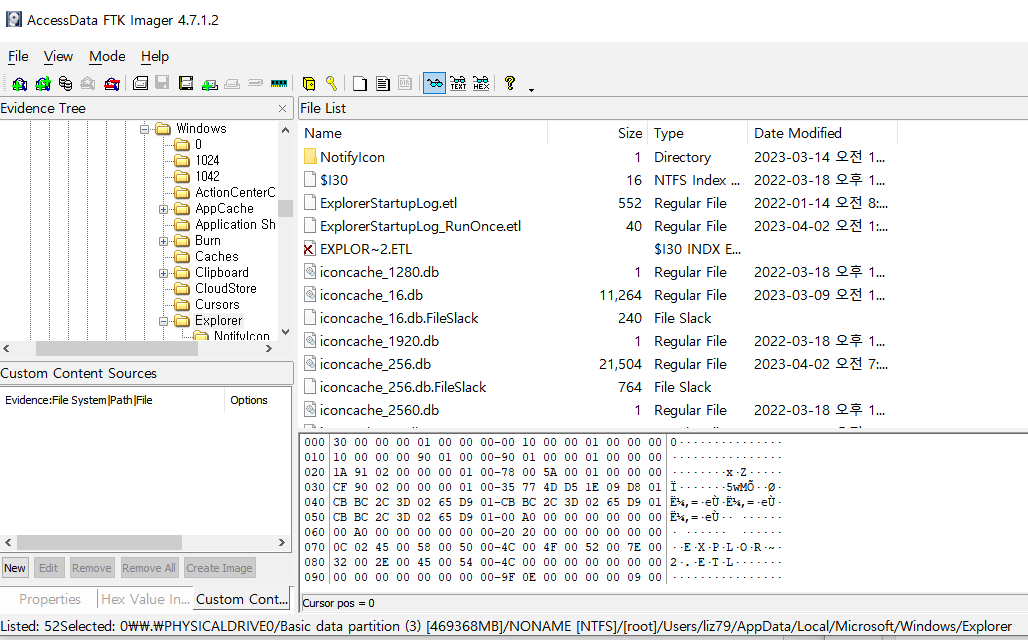Select the $I30 file entry
The height and width of the screenshot is (640, 1028).
(x=334, y=180)
